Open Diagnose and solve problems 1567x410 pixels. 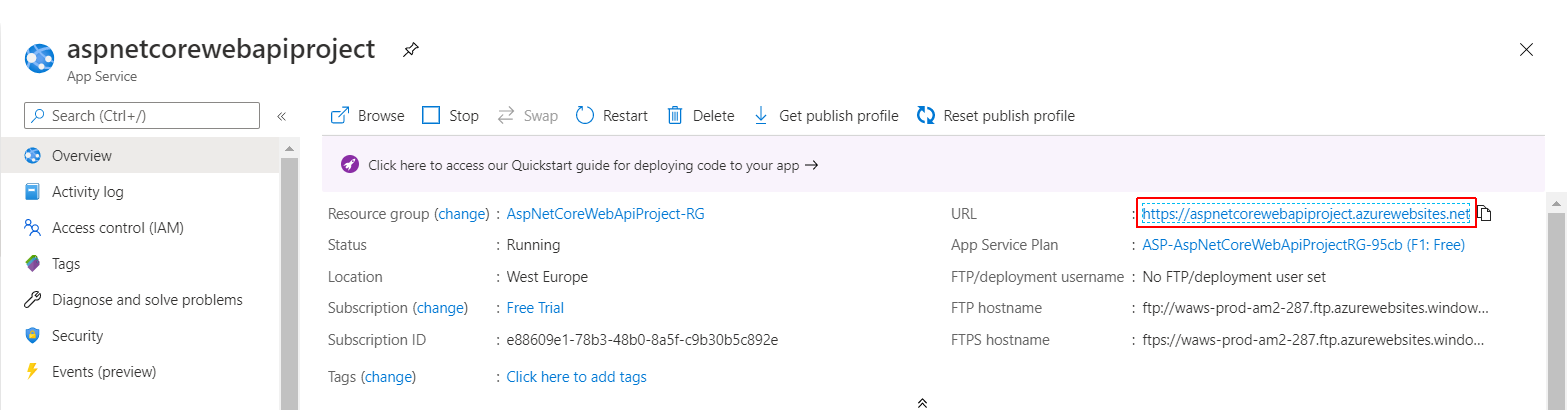click(x=140, y=300)
